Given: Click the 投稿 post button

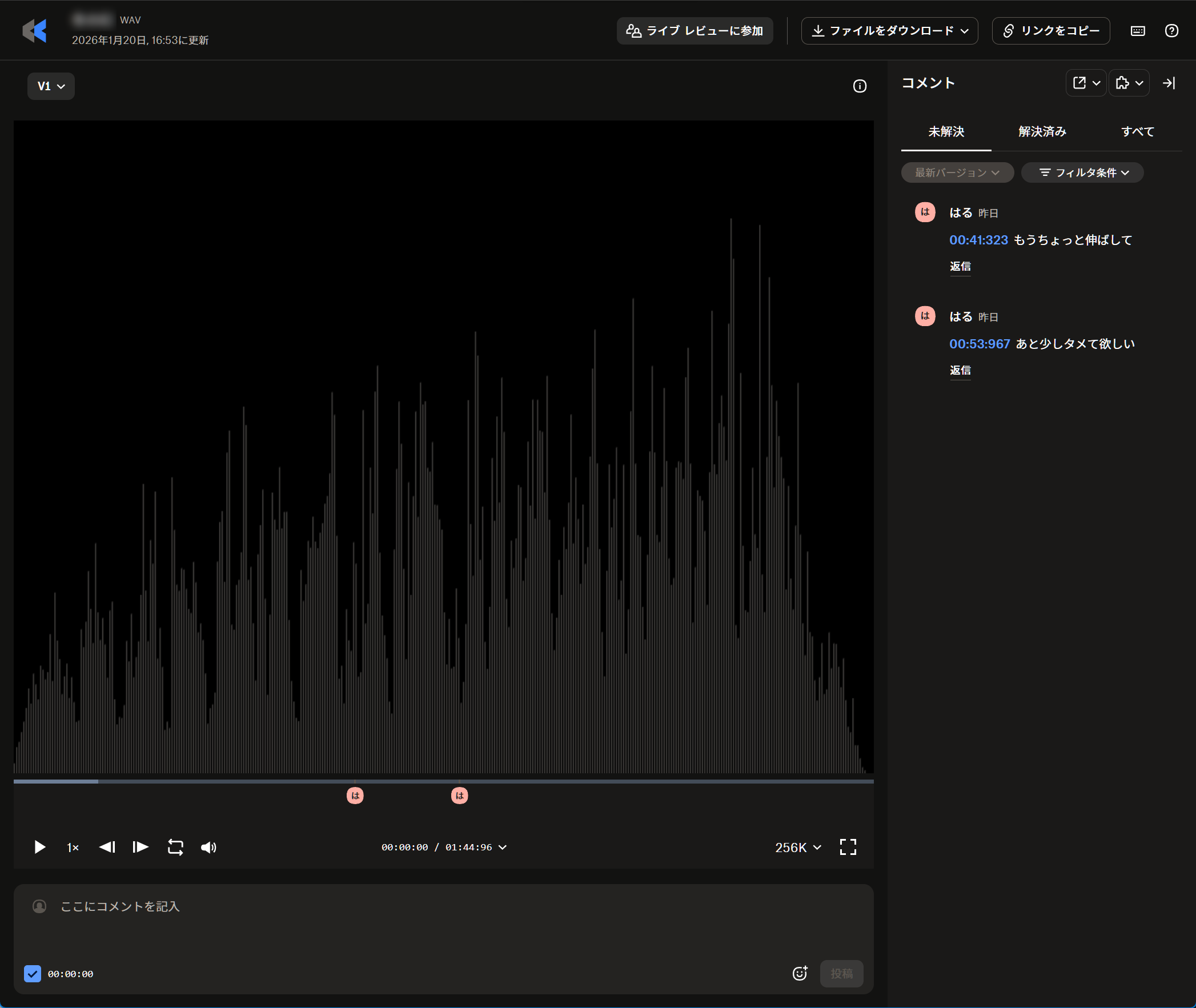Looking at the screenshot, I should click(841, 973).
